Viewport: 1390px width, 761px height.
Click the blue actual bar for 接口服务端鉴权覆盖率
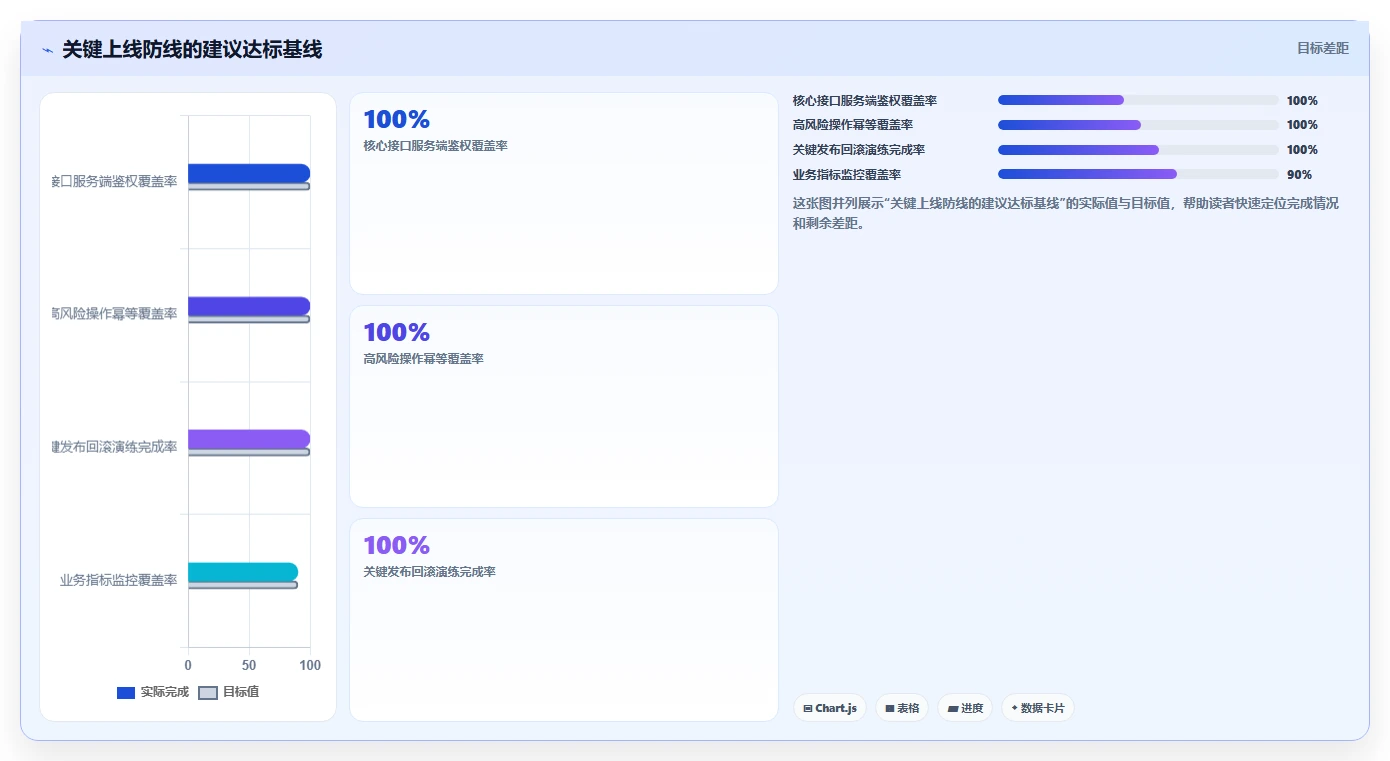click(x=249, y=173)
